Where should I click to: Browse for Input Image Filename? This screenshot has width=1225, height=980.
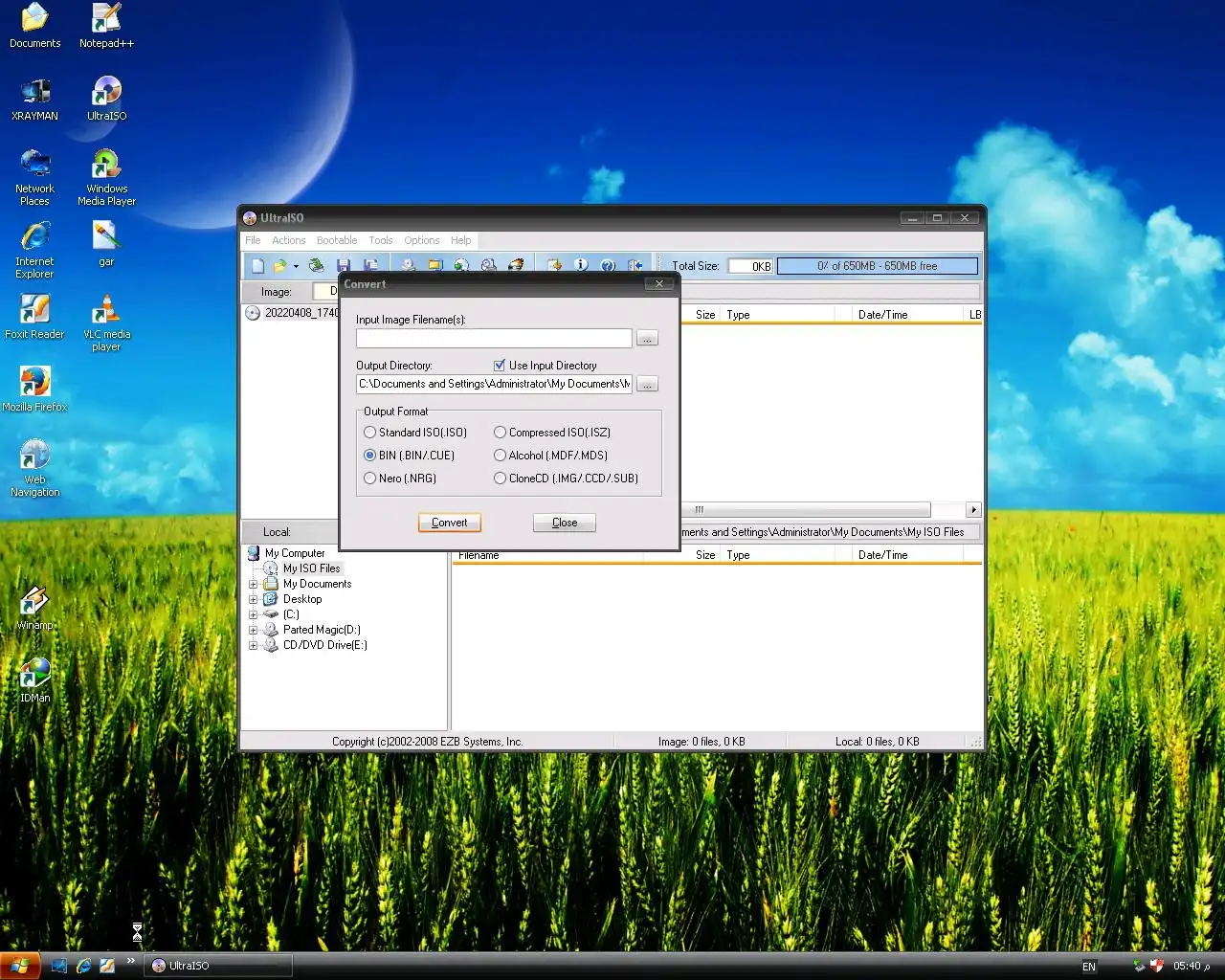click(647, 339)
